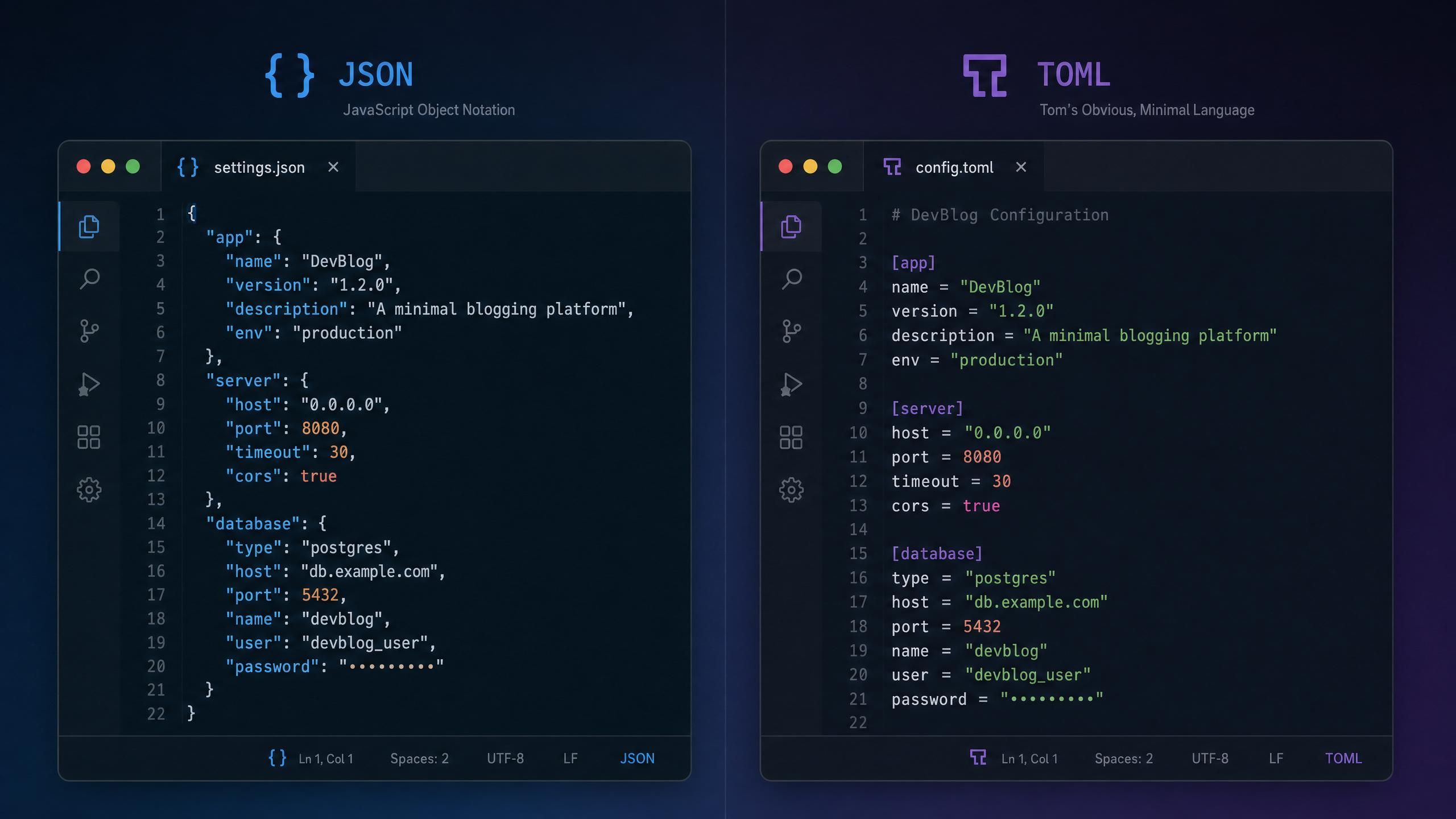Click "db.example.com" value in settings.json
This screenshot has width=1456, height=819.
(x=369, y=572)
